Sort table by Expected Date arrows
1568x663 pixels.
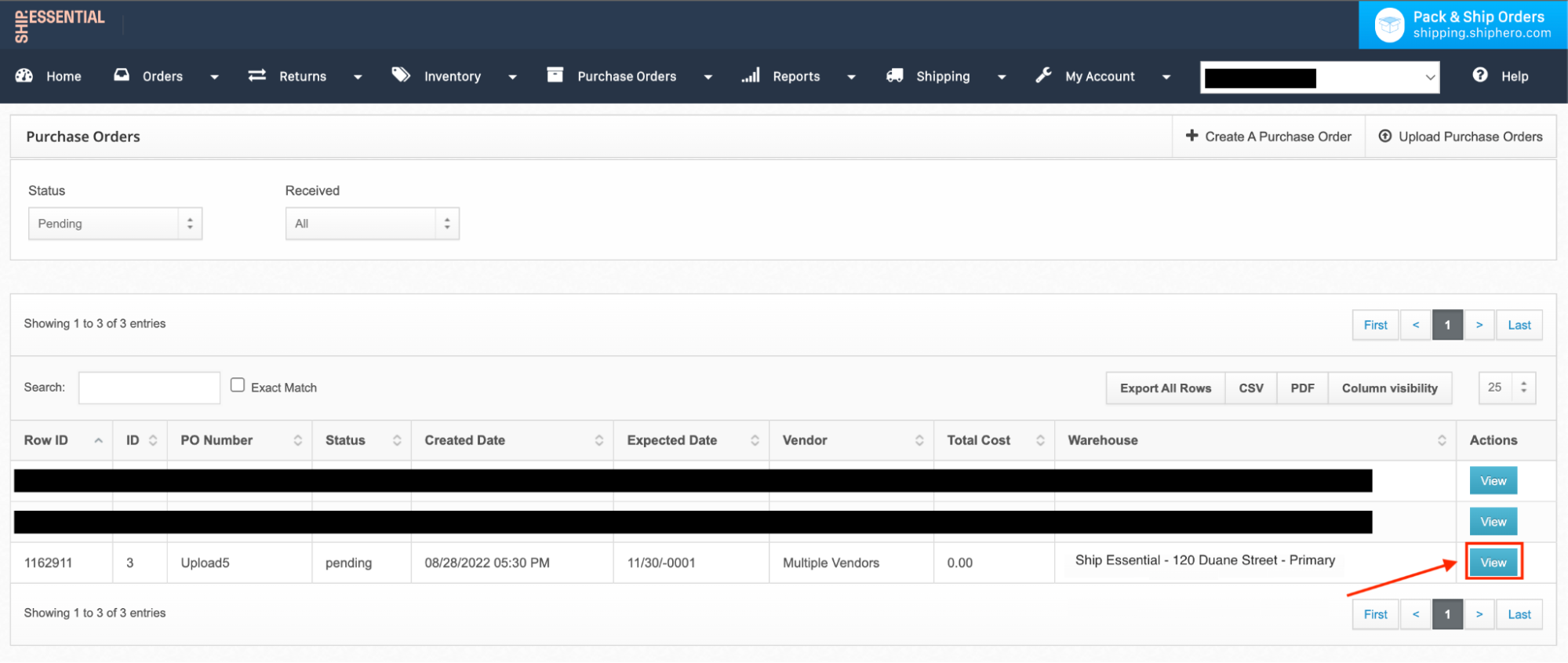click(x=755, y=441)
